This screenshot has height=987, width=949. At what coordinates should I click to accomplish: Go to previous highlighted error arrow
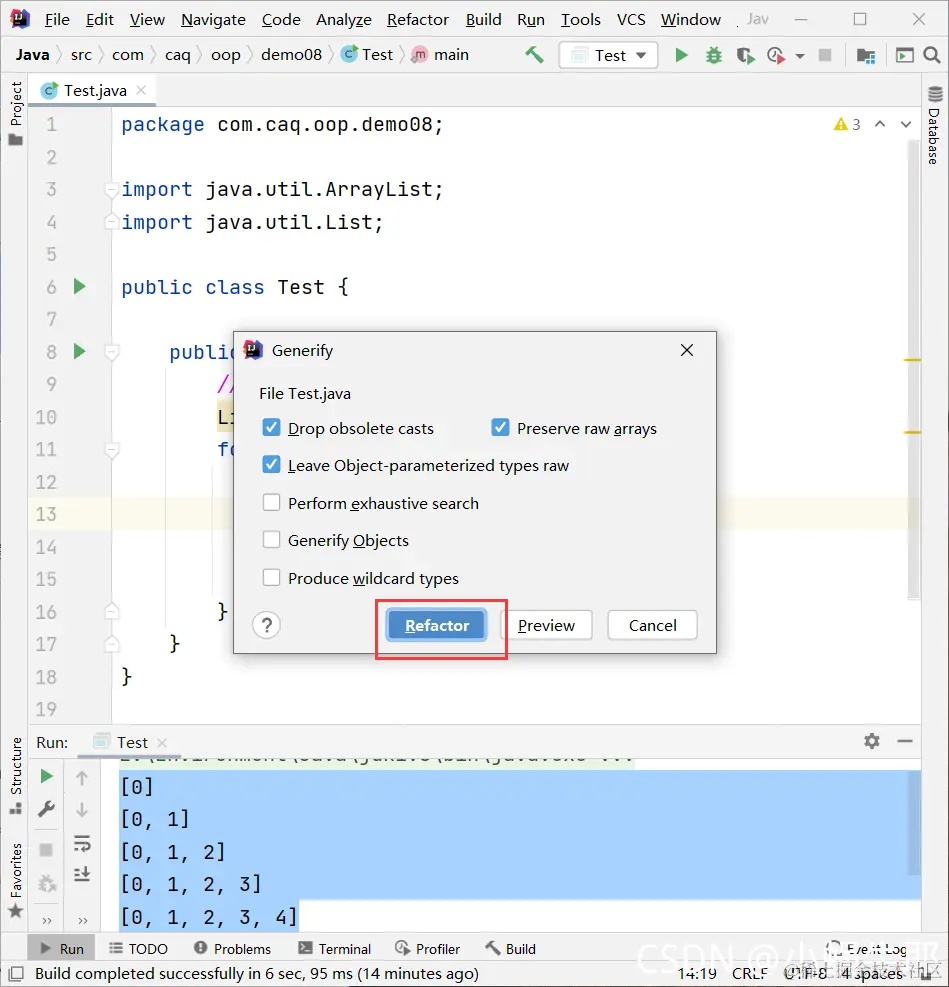pyautogui.click(x=880, y=124)
